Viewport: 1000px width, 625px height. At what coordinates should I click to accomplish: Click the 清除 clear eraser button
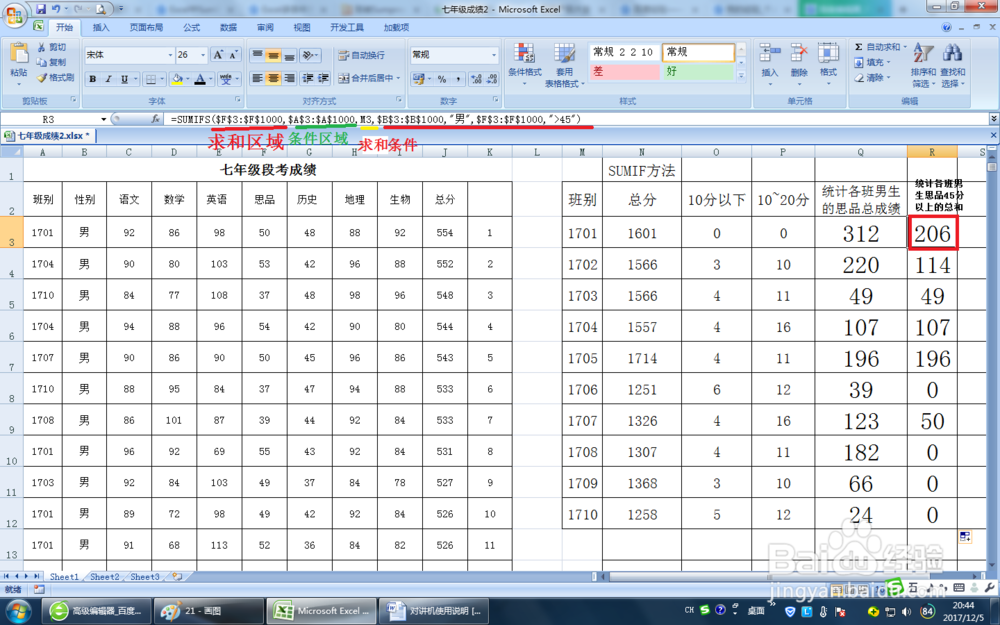872,78
